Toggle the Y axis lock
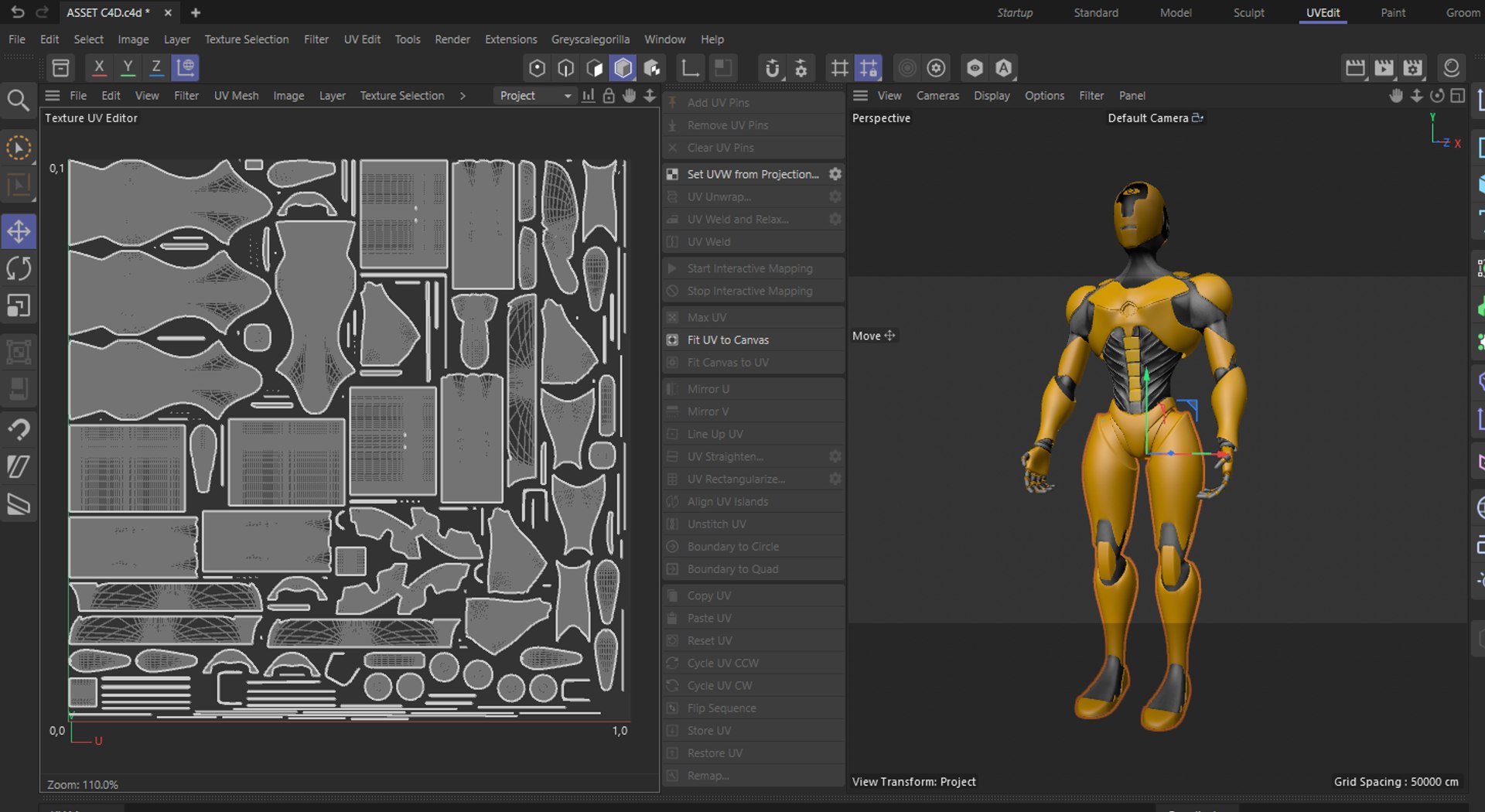 (x=128, y=68)
